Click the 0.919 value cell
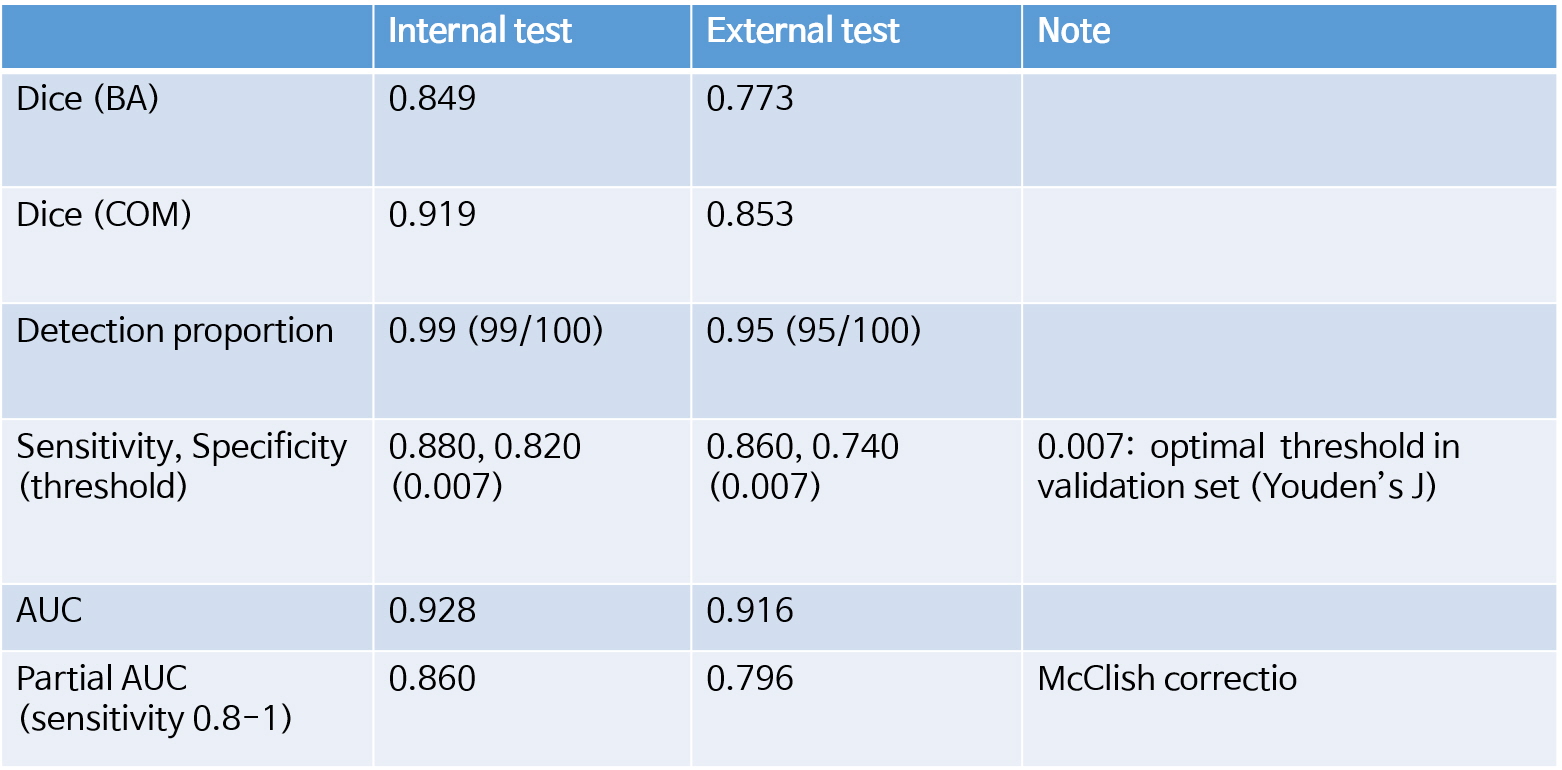Screen dimensions: 1562x770 coord(432,215)
